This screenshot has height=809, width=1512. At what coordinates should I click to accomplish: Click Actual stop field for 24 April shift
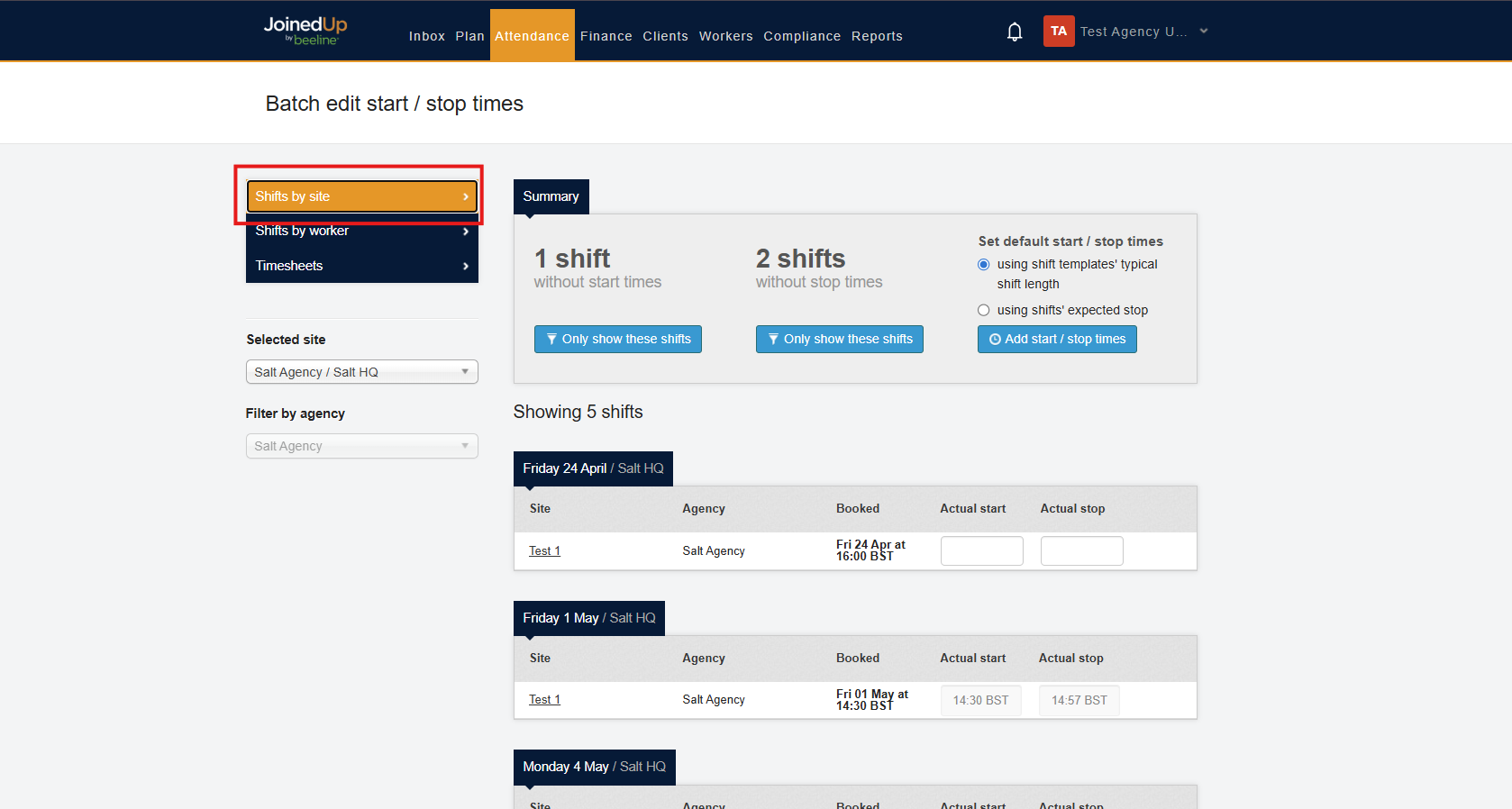click(1082, 550)
